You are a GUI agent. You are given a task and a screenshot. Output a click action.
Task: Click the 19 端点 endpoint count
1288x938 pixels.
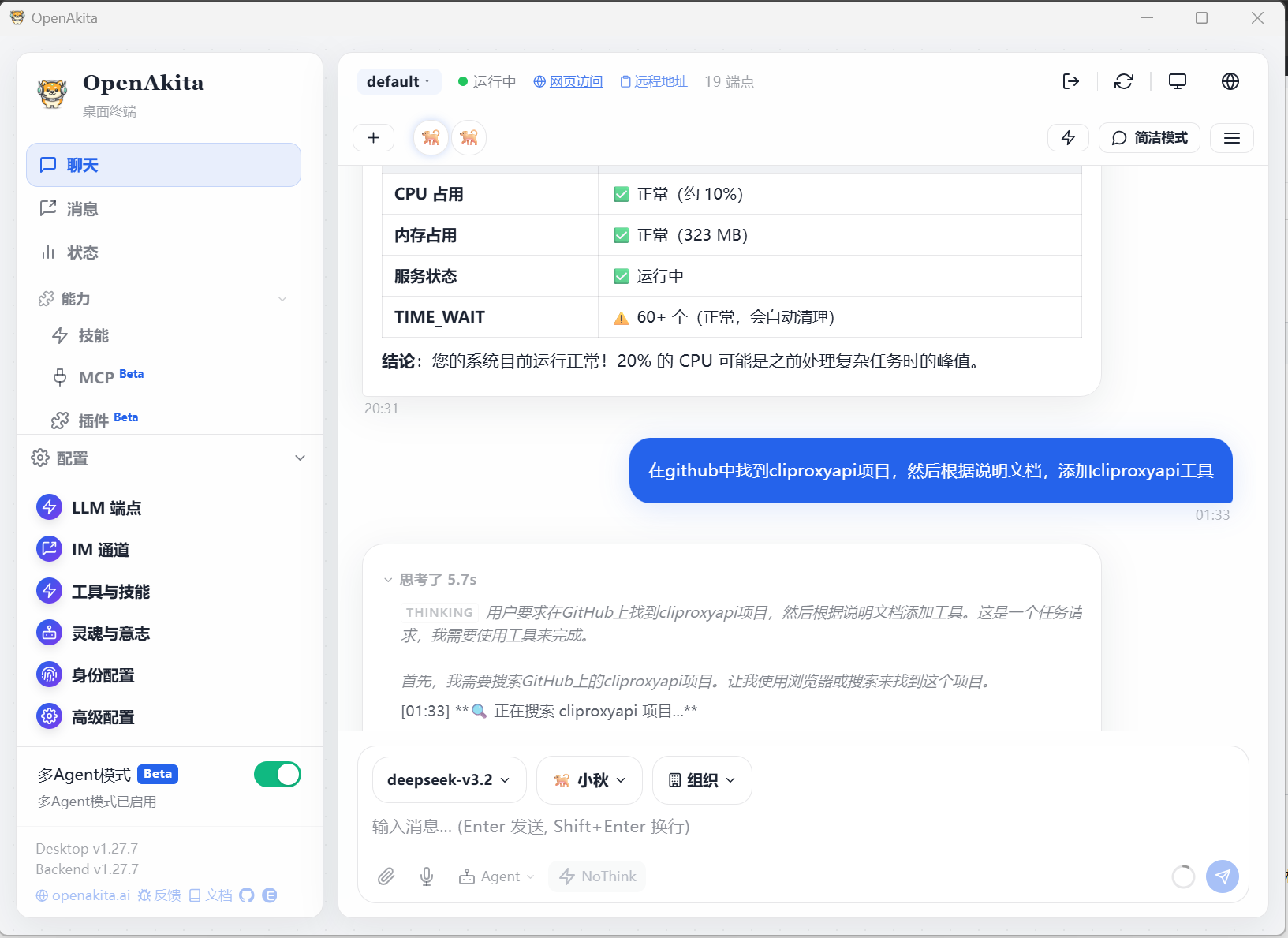[x=730, y=81]
